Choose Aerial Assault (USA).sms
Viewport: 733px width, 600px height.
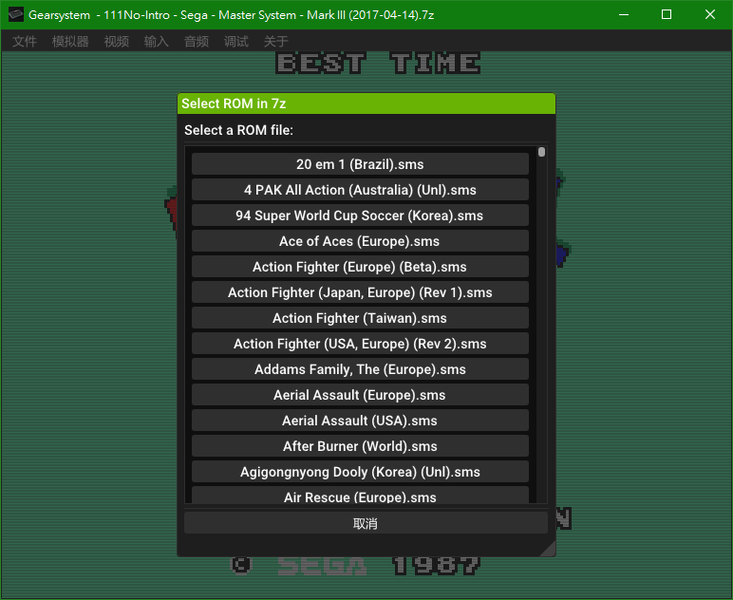(360, 420)
